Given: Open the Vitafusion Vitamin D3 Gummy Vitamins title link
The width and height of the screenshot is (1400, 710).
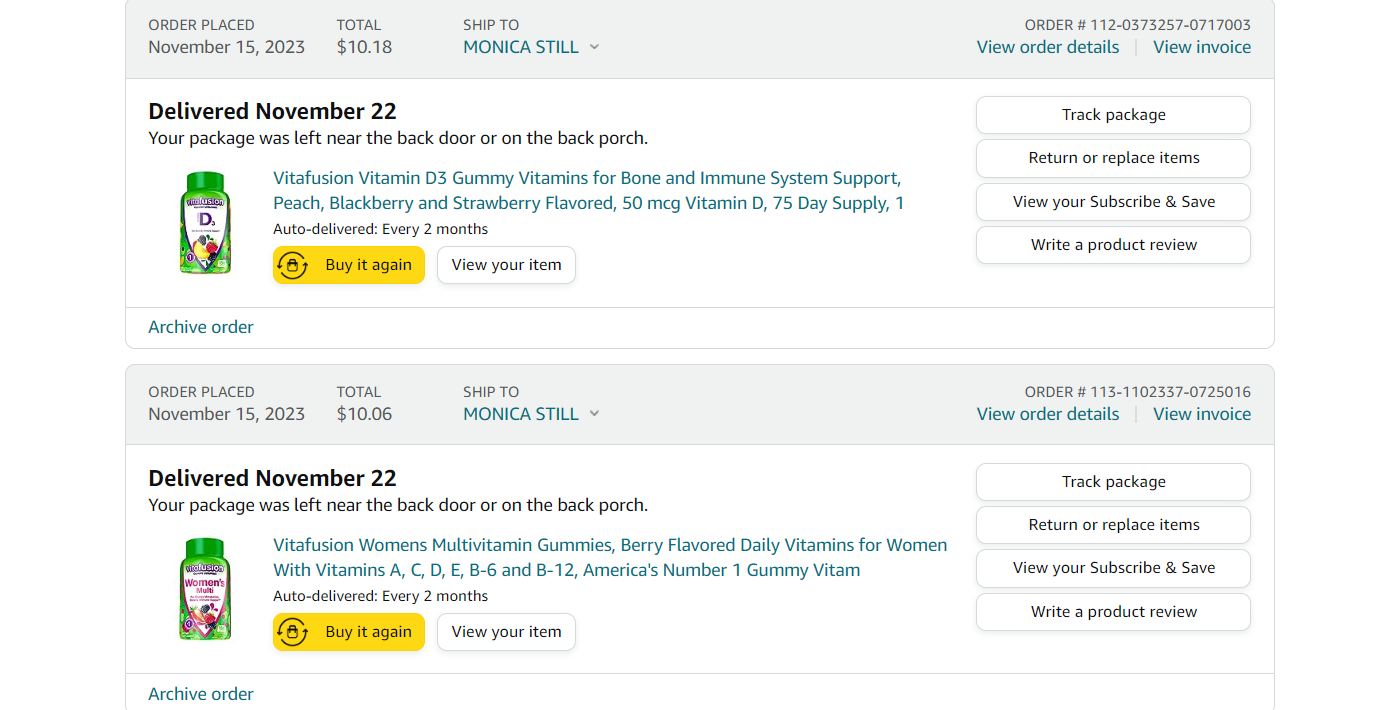Looking at the screenshot, I should pyautogui.click(x=588, y=191).
